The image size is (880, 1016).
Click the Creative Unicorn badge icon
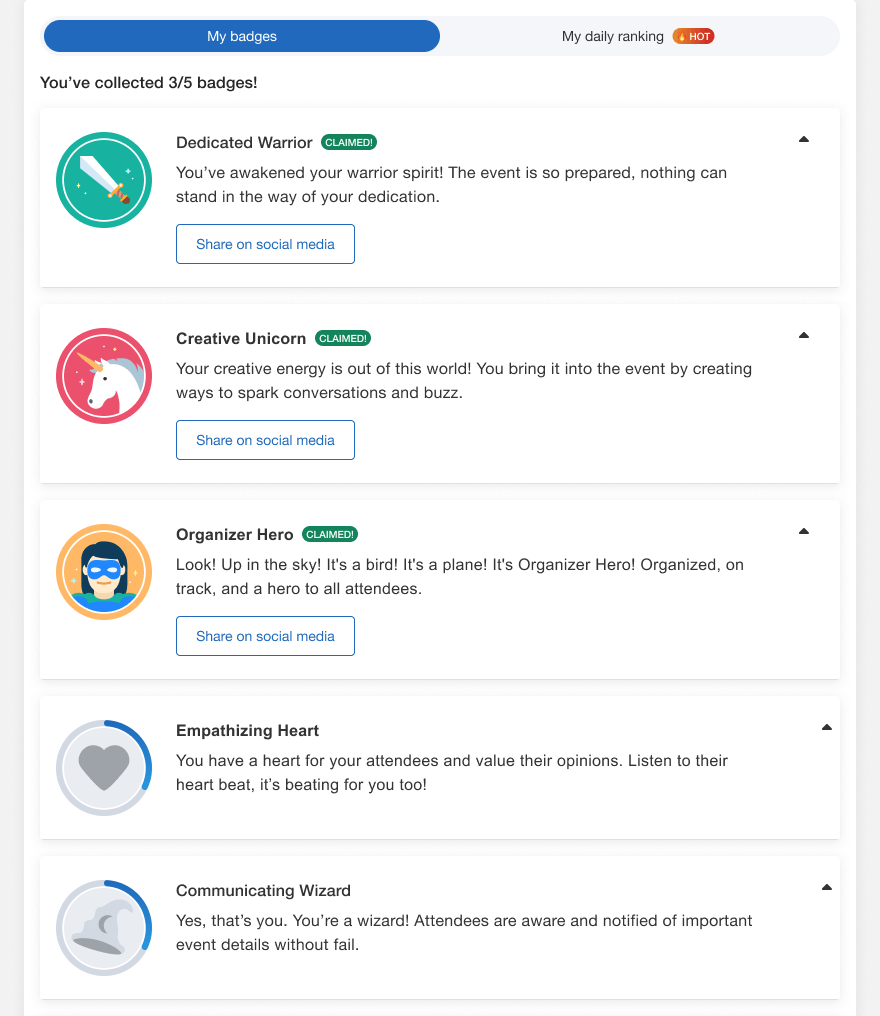[104, 377]
